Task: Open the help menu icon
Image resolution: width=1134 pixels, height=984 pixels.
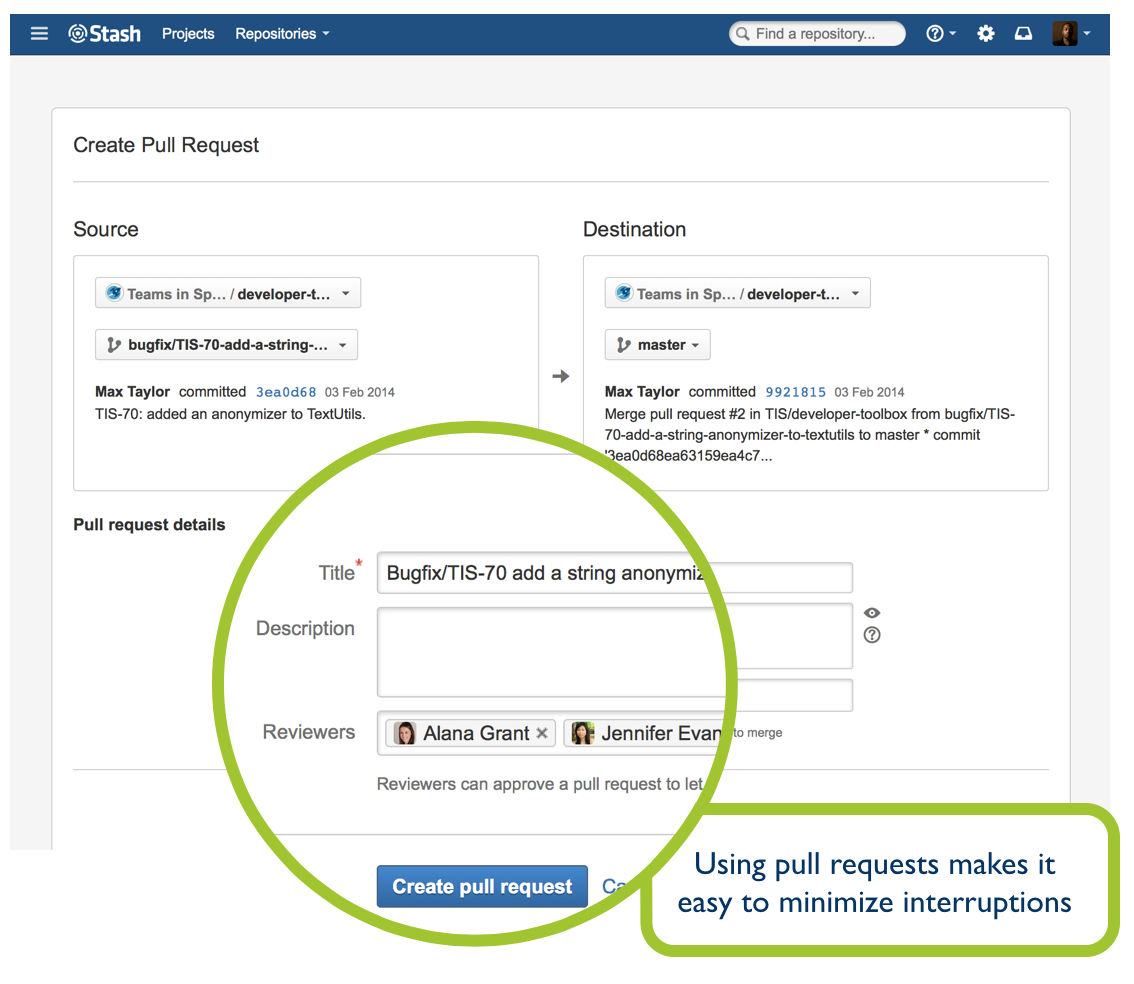Action: click(x=940, y=33)
